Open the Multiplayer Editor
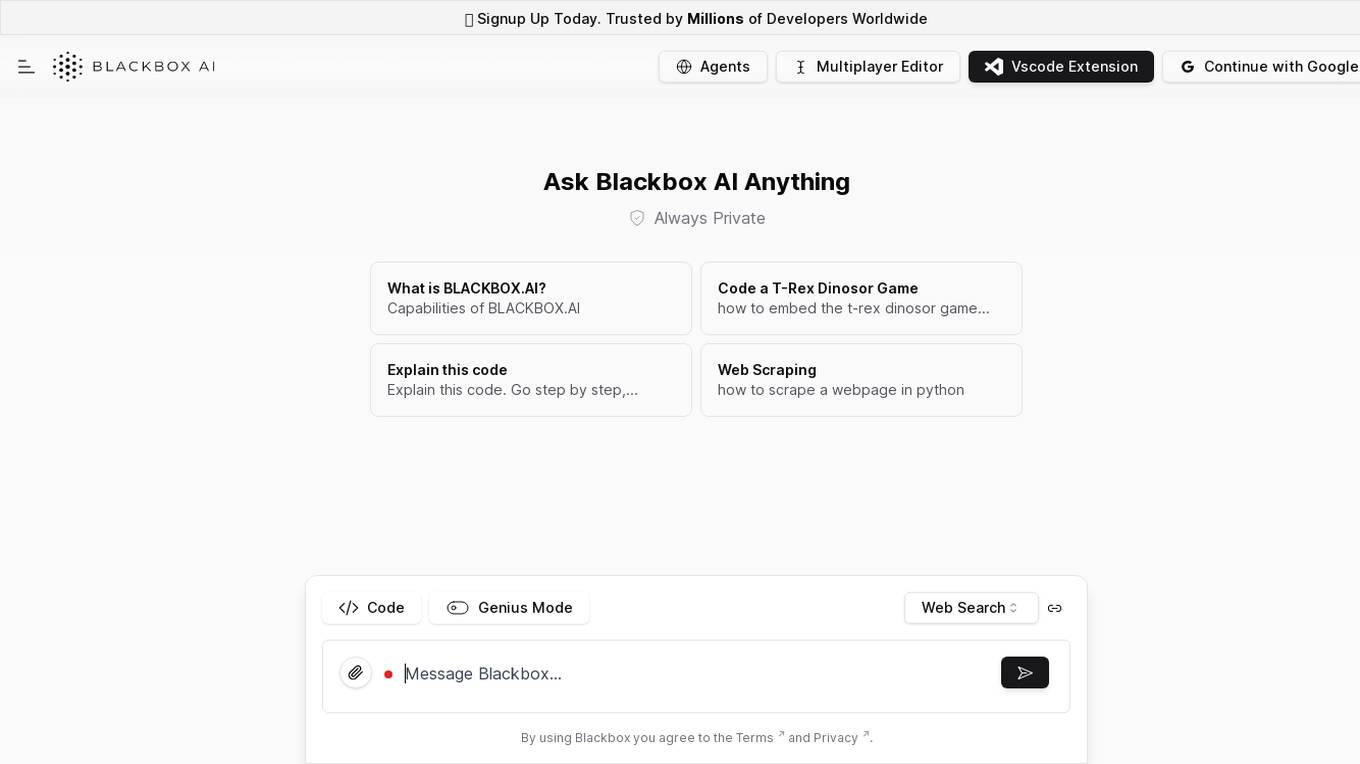The image size is (1360, 764). click(x=868, y=67)
